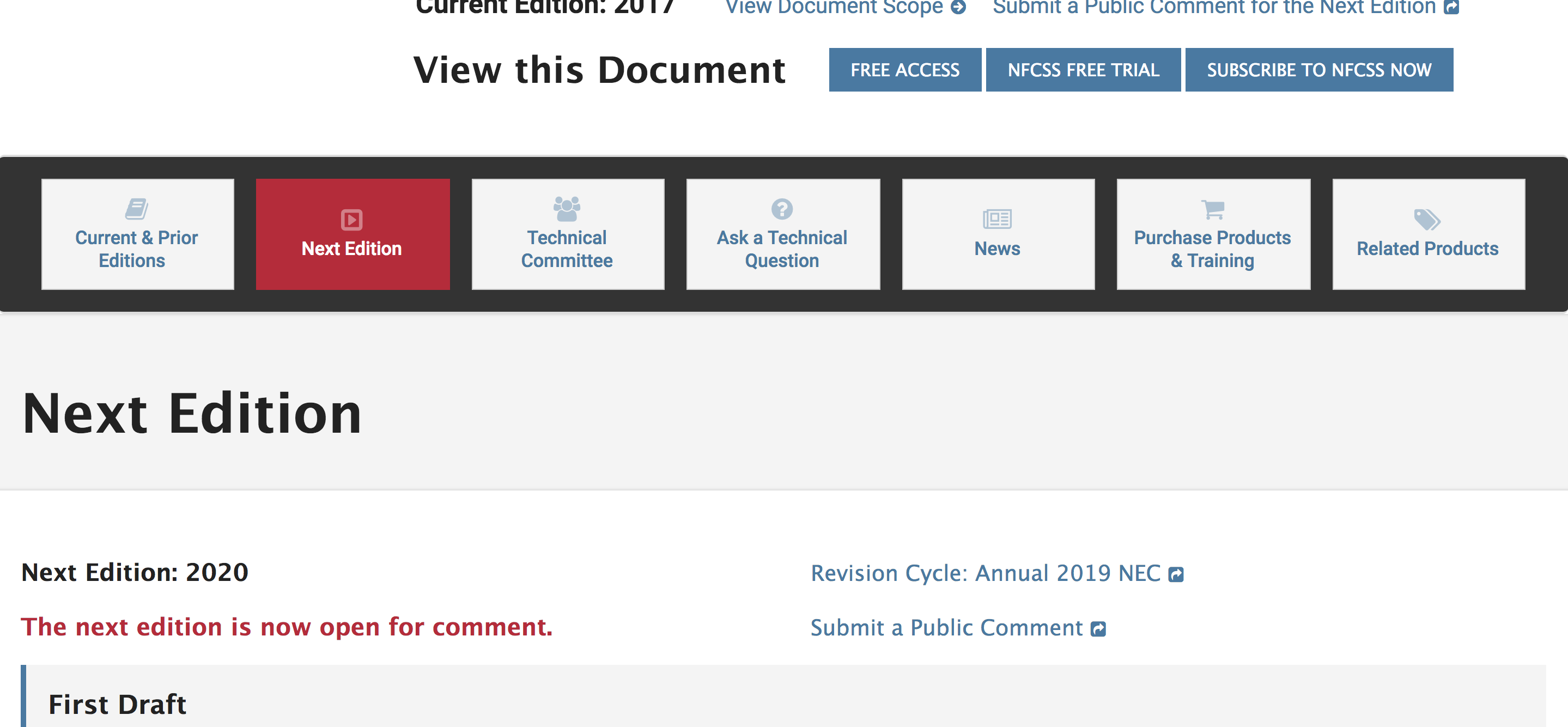Open View Document Scope link

(846, 7)
